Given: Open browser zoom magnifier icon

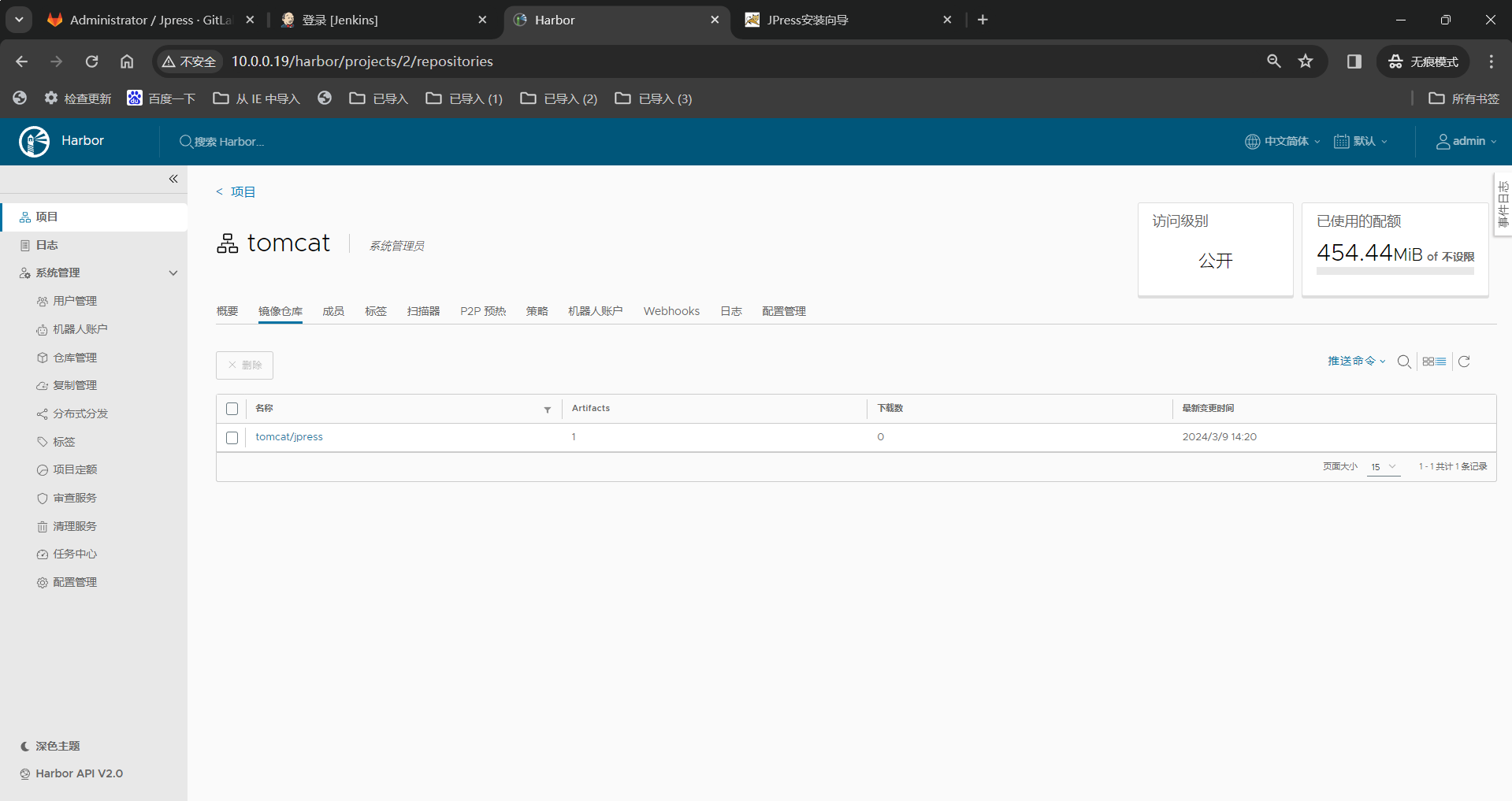Looking at the screenshot, I should click(1273, 61).
